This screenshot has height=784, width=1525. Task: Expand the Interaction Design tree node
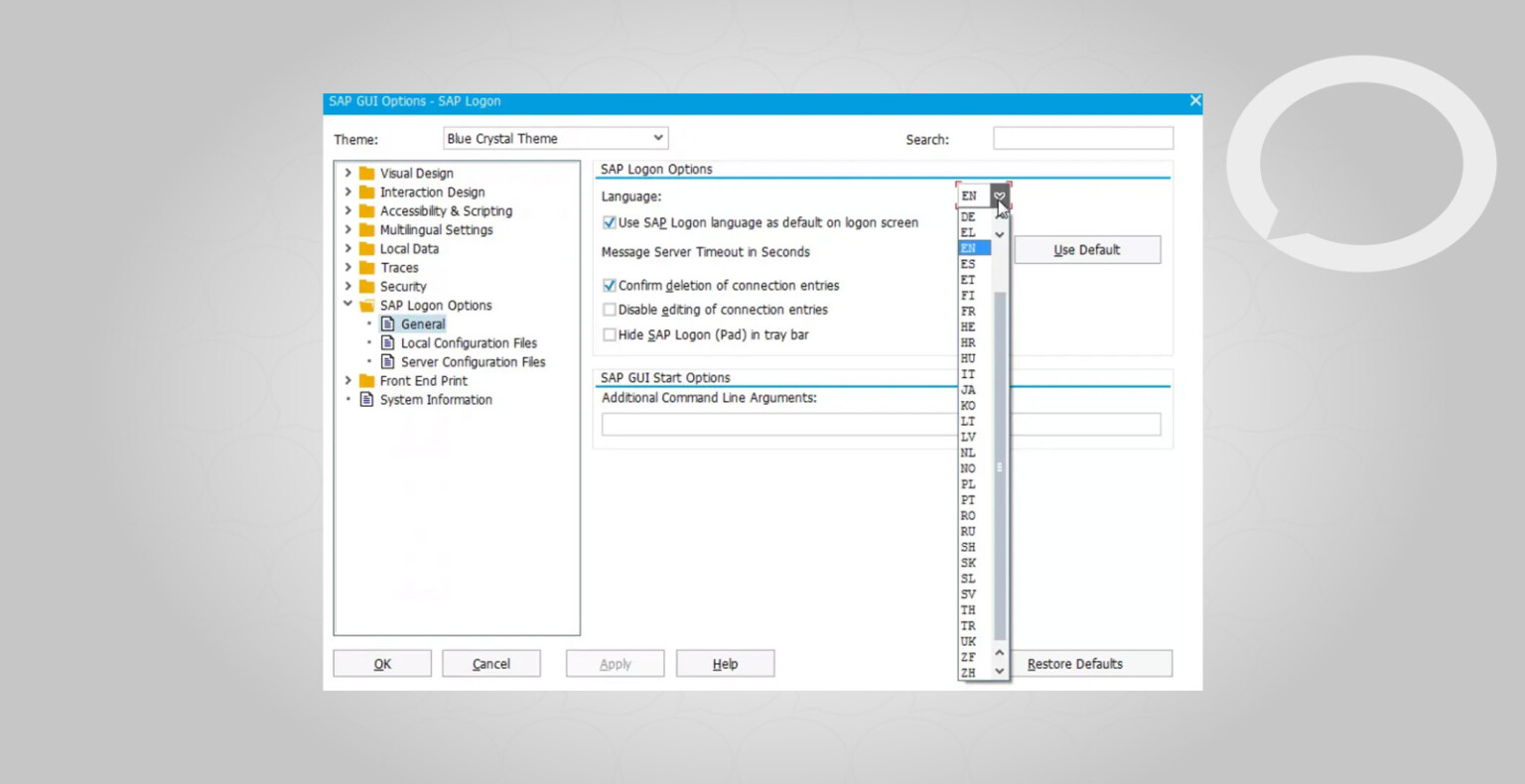click(348, 192)
